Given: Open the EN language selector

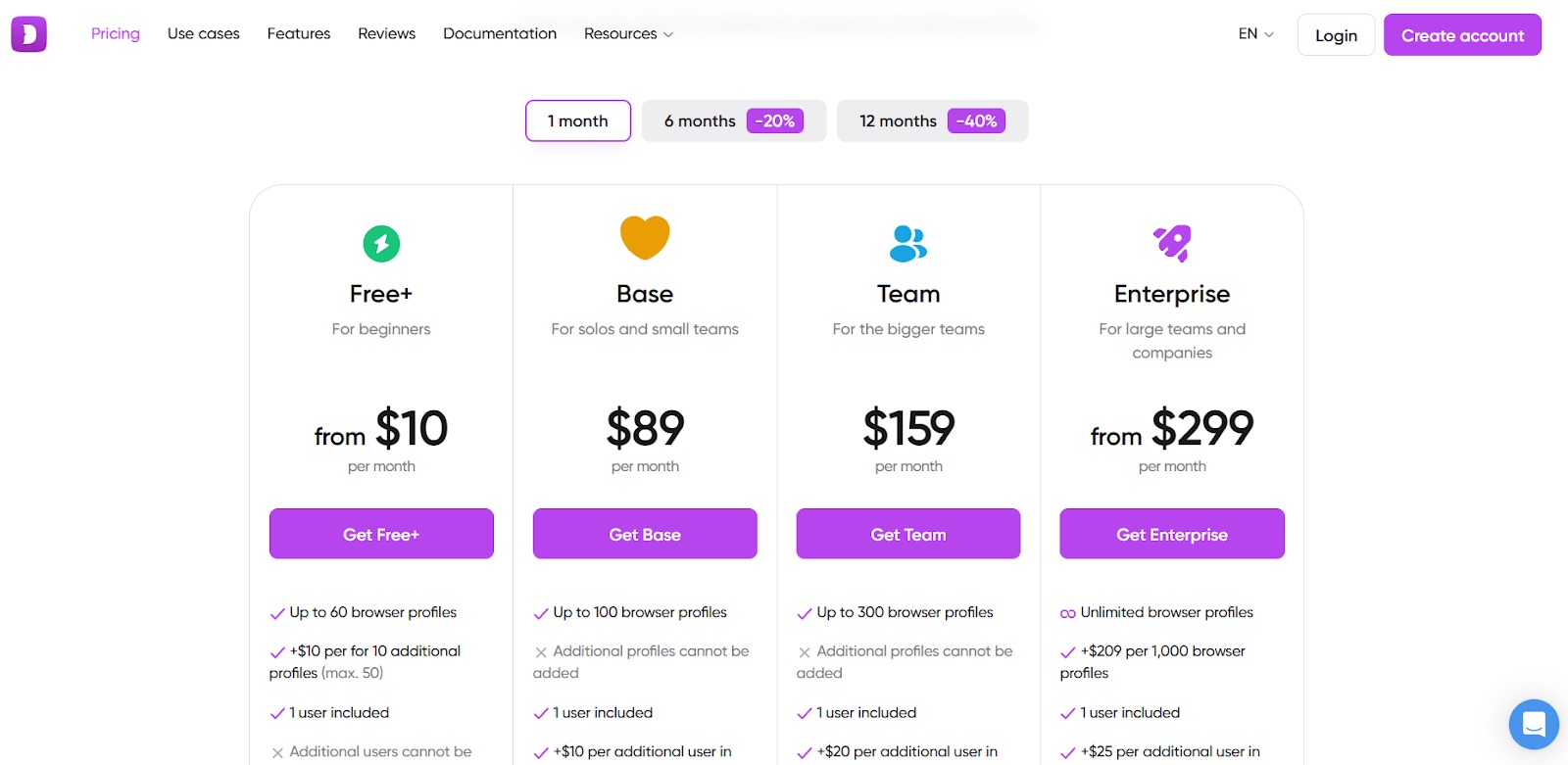Looking at the screenshot, I should tap(1255, 33).
